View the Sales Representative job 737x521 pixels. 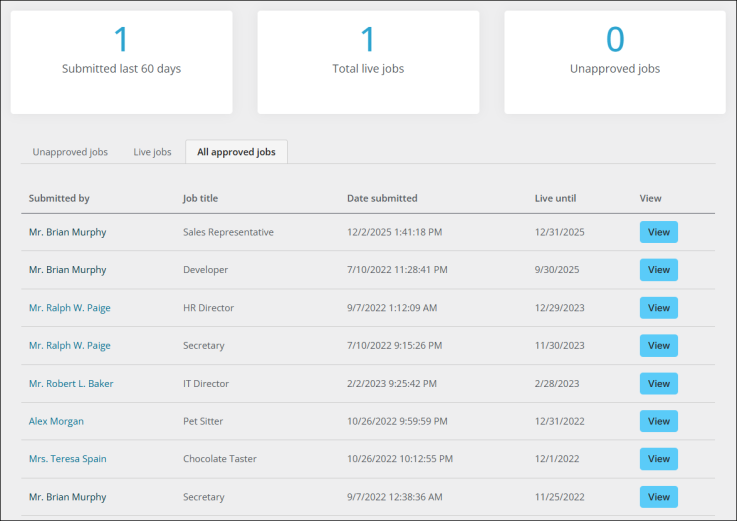point(658,232)
